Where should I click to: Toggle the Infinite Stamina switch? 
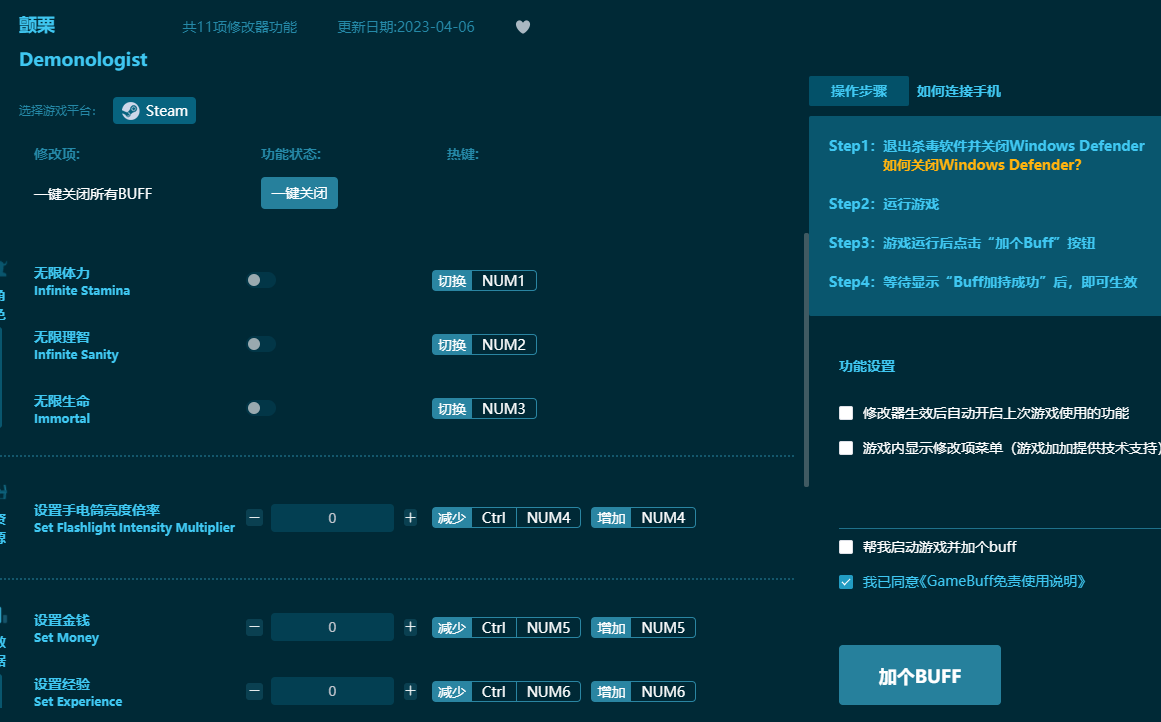[x=261, y=280]
